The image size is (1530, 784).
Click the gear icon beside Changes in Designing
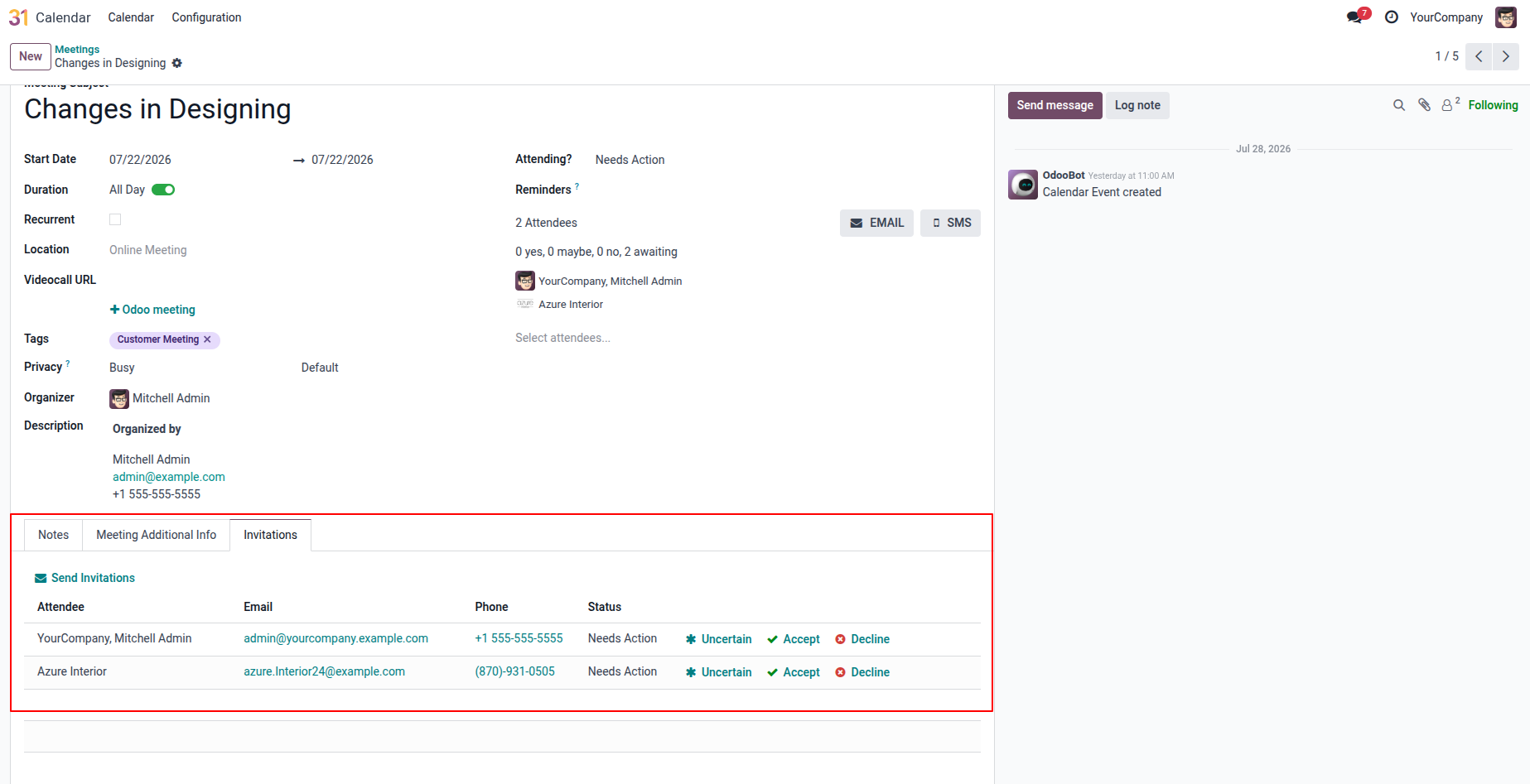[176, 63]
